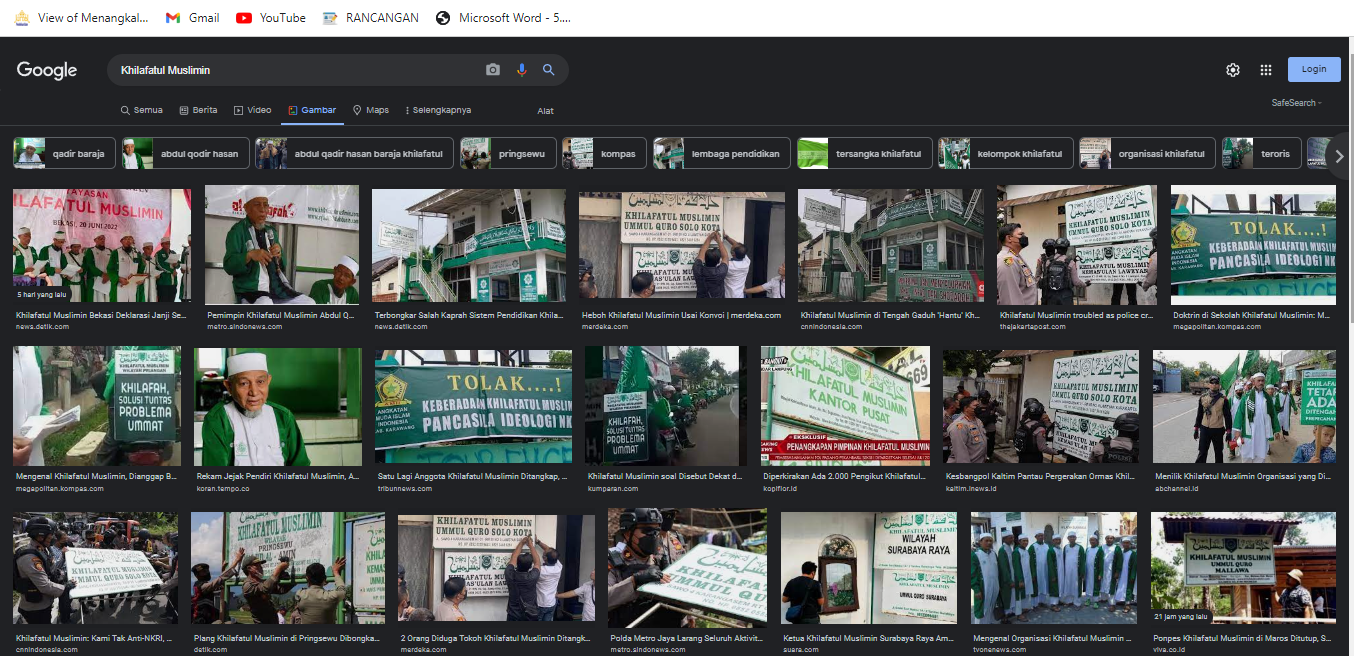Open the Google apps grid
Image resolution: width=1354 pixels, height=656 pixels.
1266,70
